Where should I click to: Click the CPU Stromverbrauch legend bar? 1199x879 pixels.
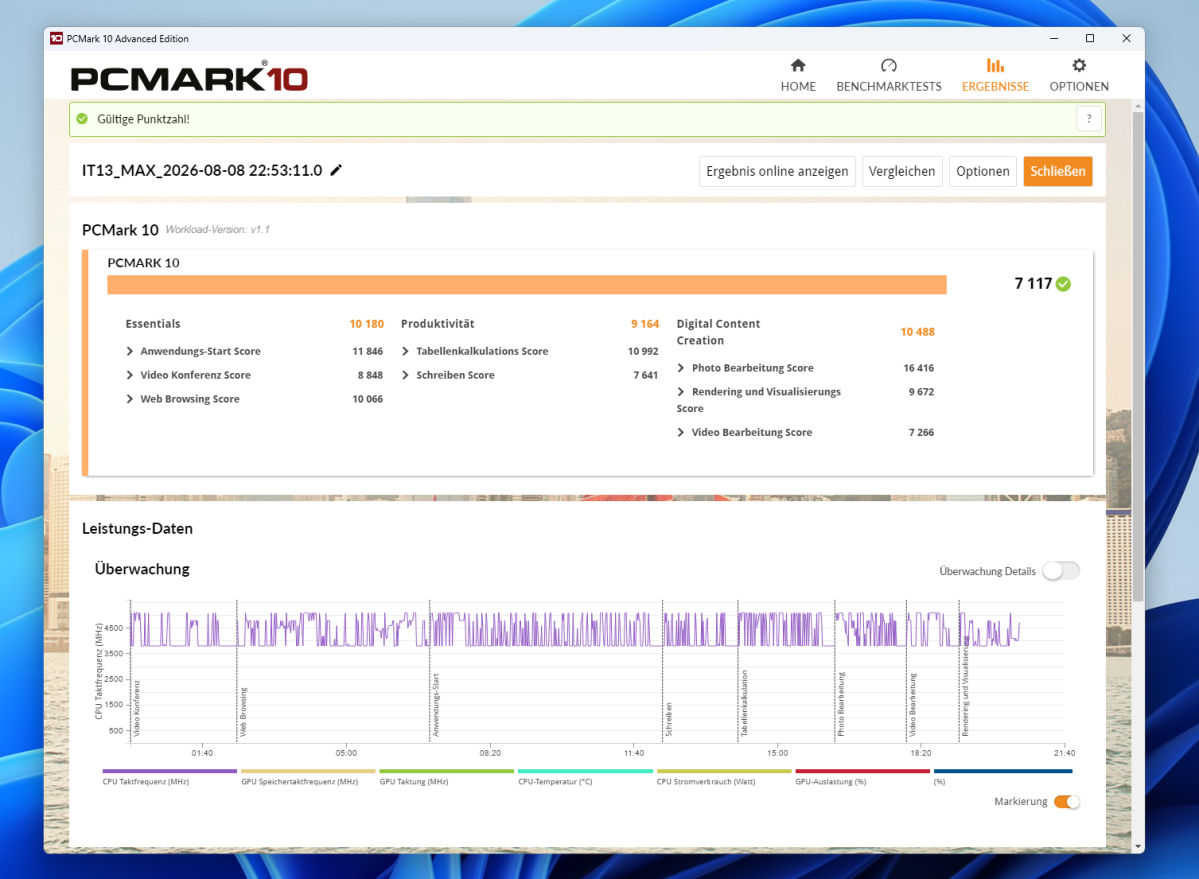pos(723,771)
